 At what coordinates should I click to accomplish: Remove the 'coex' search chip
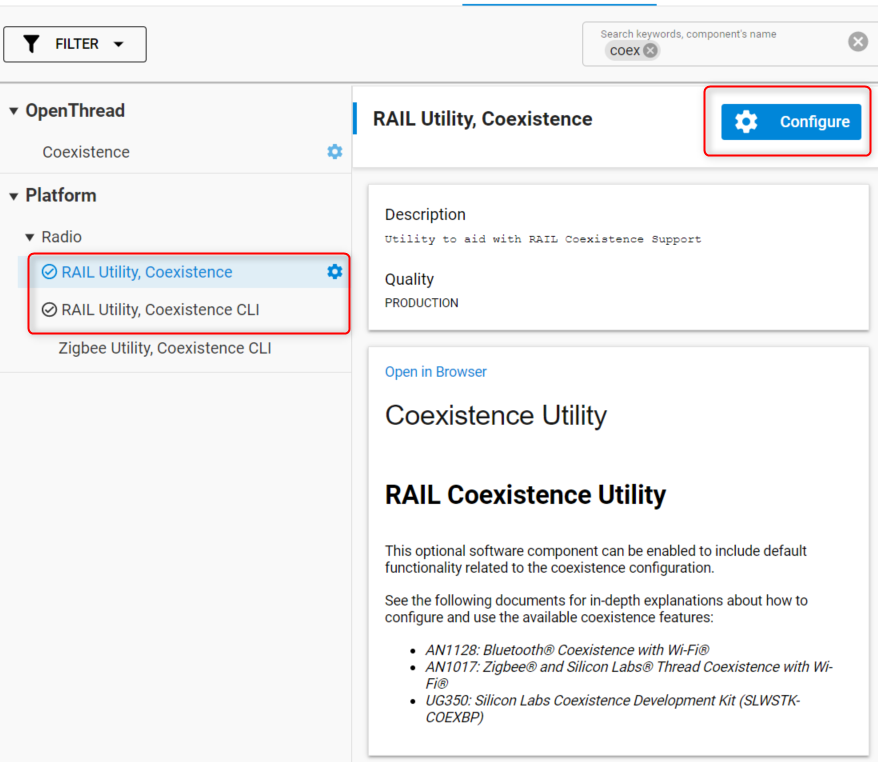651,50
